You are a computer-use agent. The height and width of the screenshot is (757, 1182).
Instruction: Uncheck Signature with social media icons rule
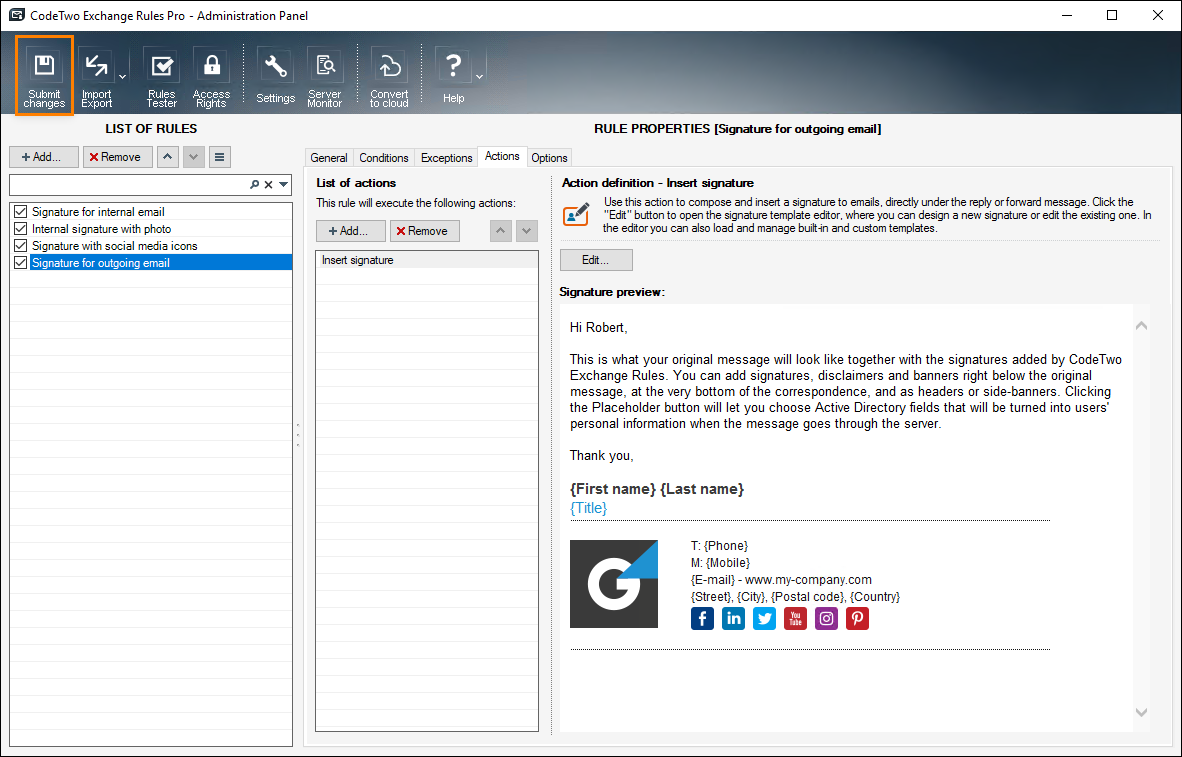tap(20, 246)
